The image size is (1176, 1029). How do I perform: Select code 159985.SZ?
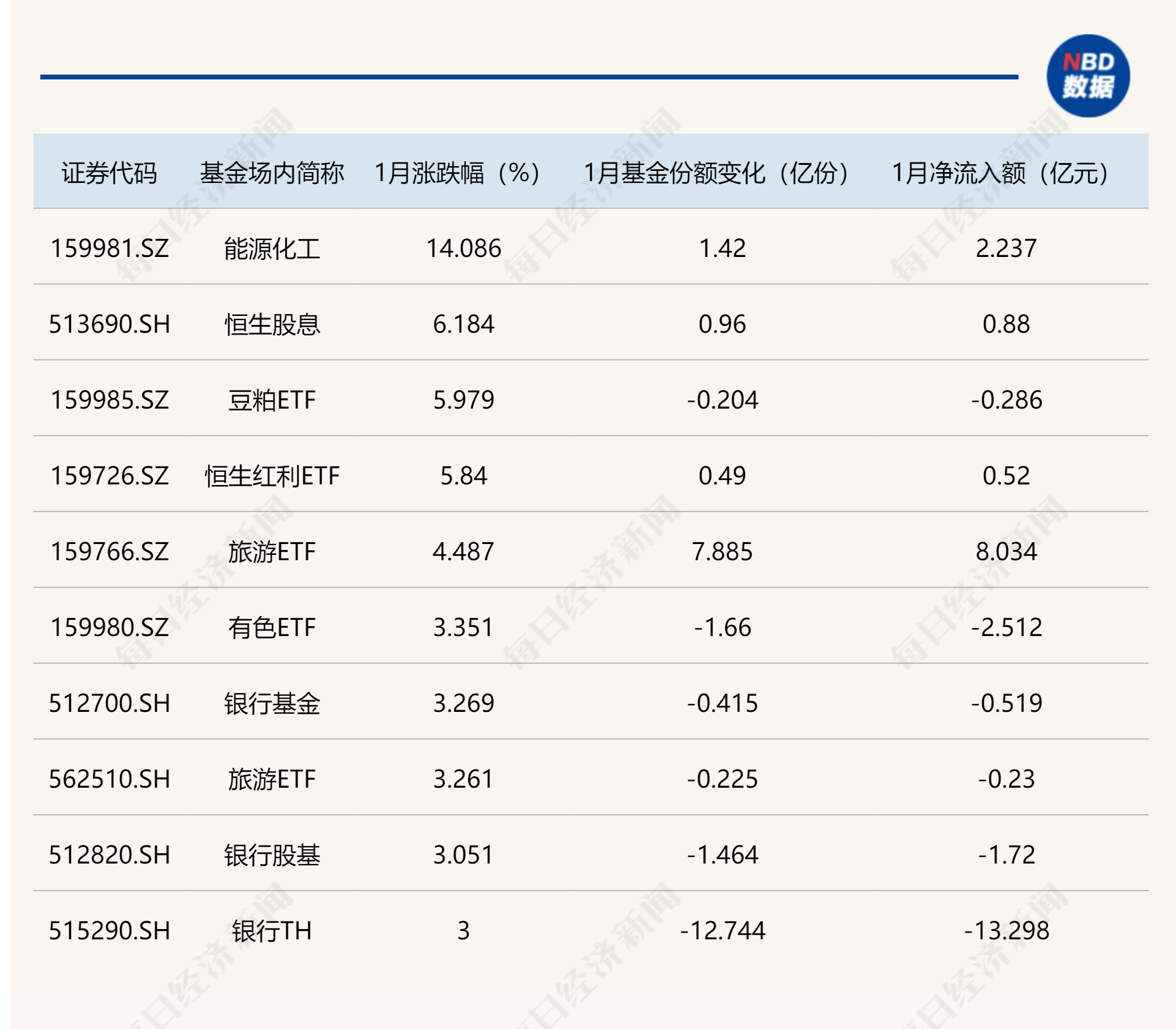tap(110, 400)
